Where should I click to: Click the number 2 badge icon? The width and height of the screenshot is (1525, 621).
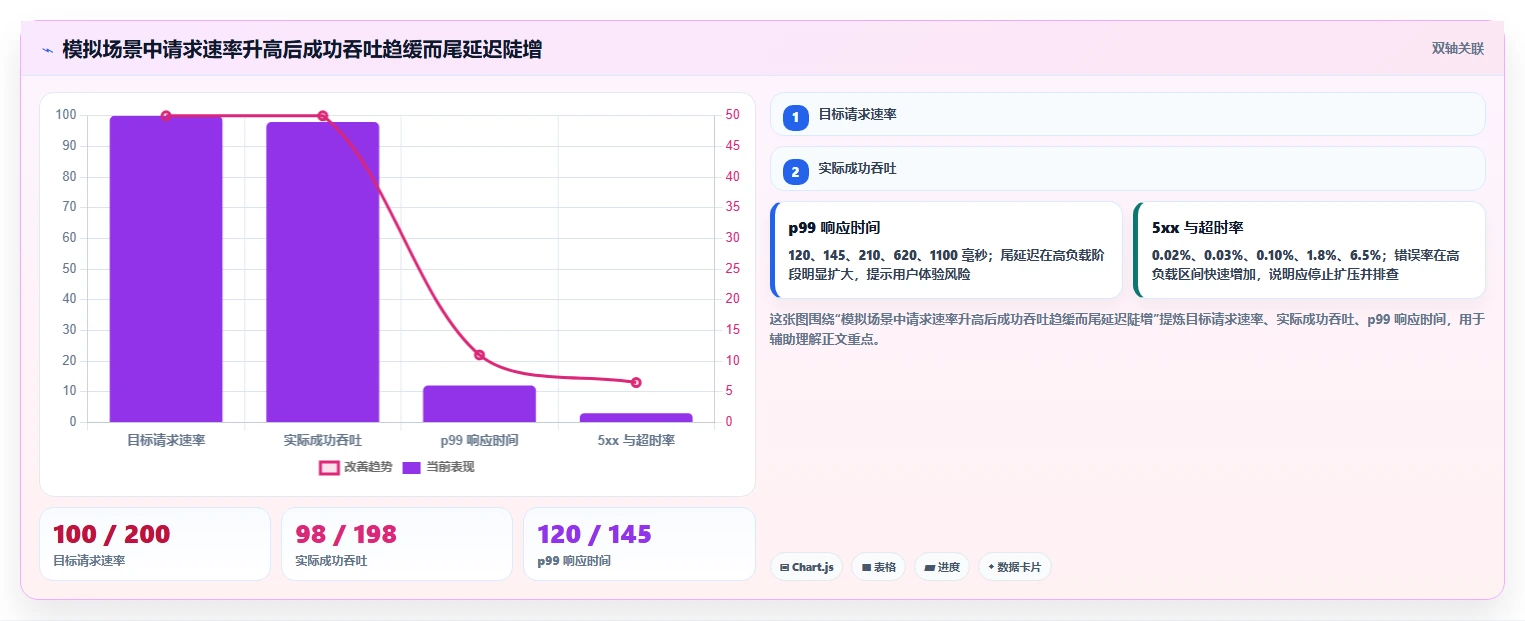click(796, 172)
